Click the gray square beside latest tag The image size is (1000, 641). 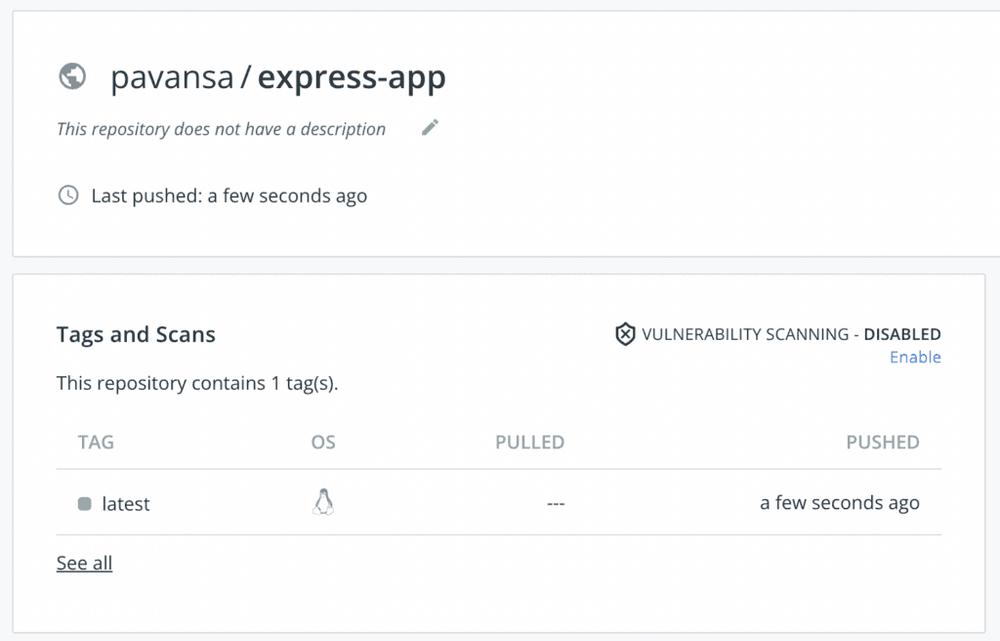tap(84, 504)
